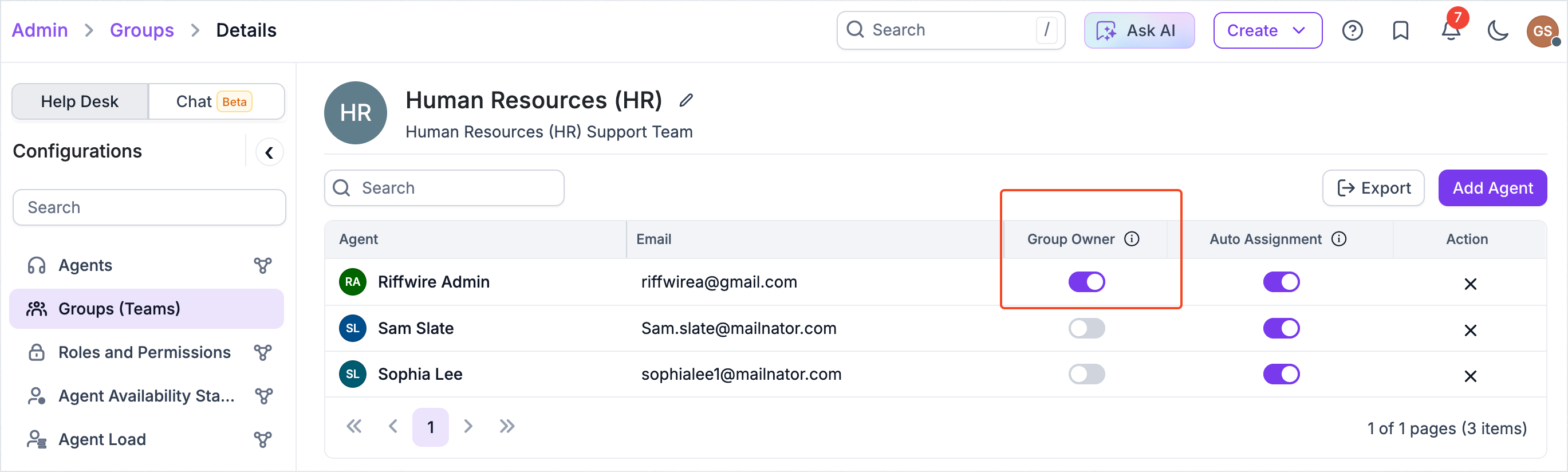Navigate to Admin breadcrumb link

point(40,30)
